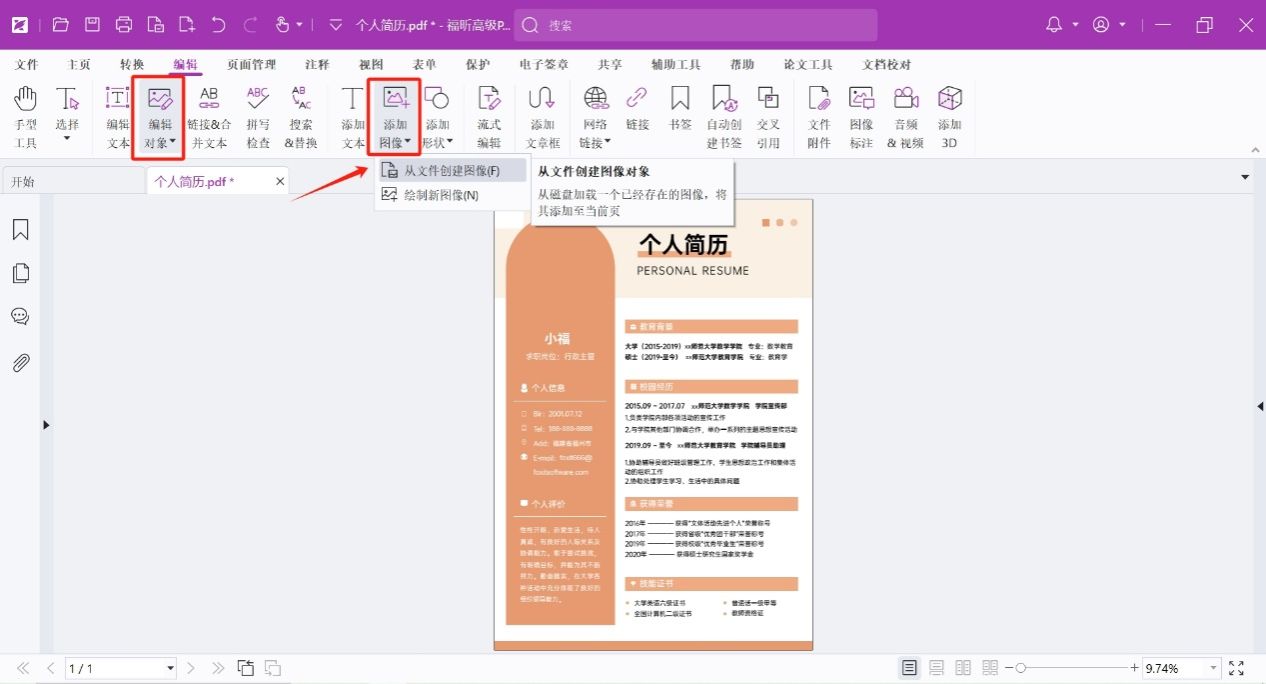Click the Add Article Box tool
Screen dimensions: 1266x684
click(542, 117)
